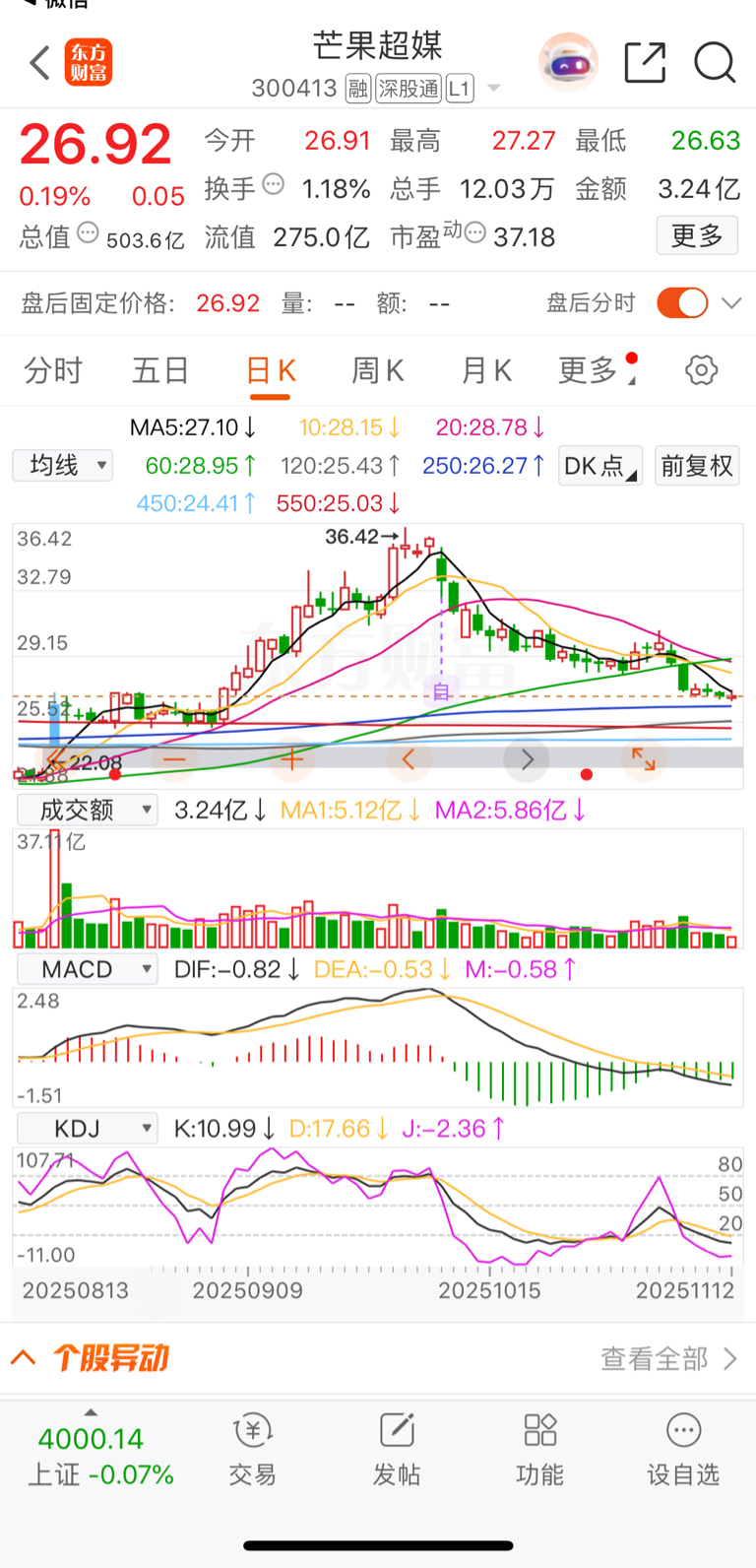Collapse the 个股异动 section caret
Image resolution: width=756 pixels, height=1568 pixels.
[24, 1358]
